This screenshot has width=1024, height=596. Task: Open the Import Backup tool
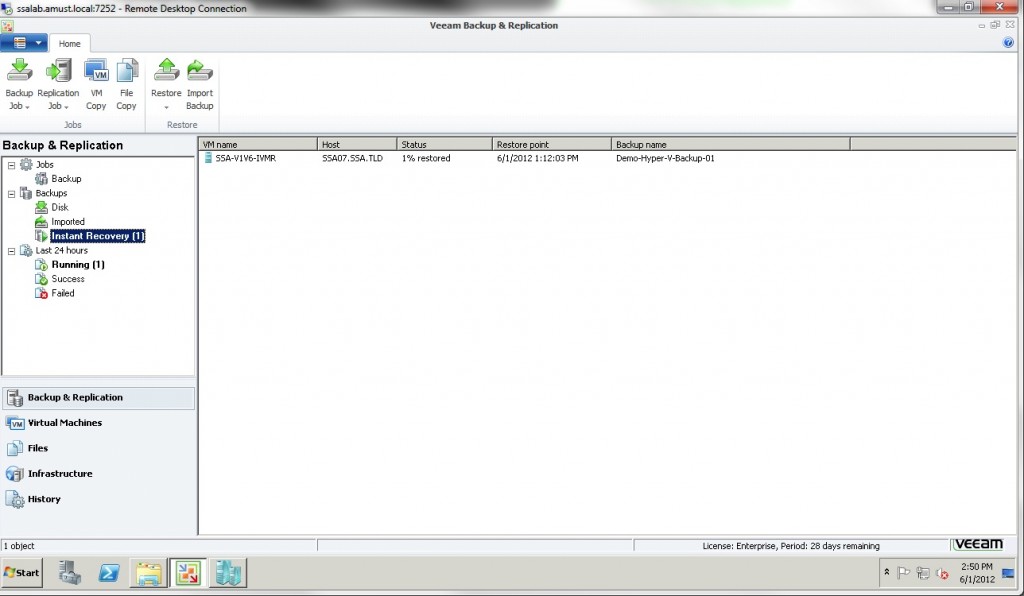200,84
